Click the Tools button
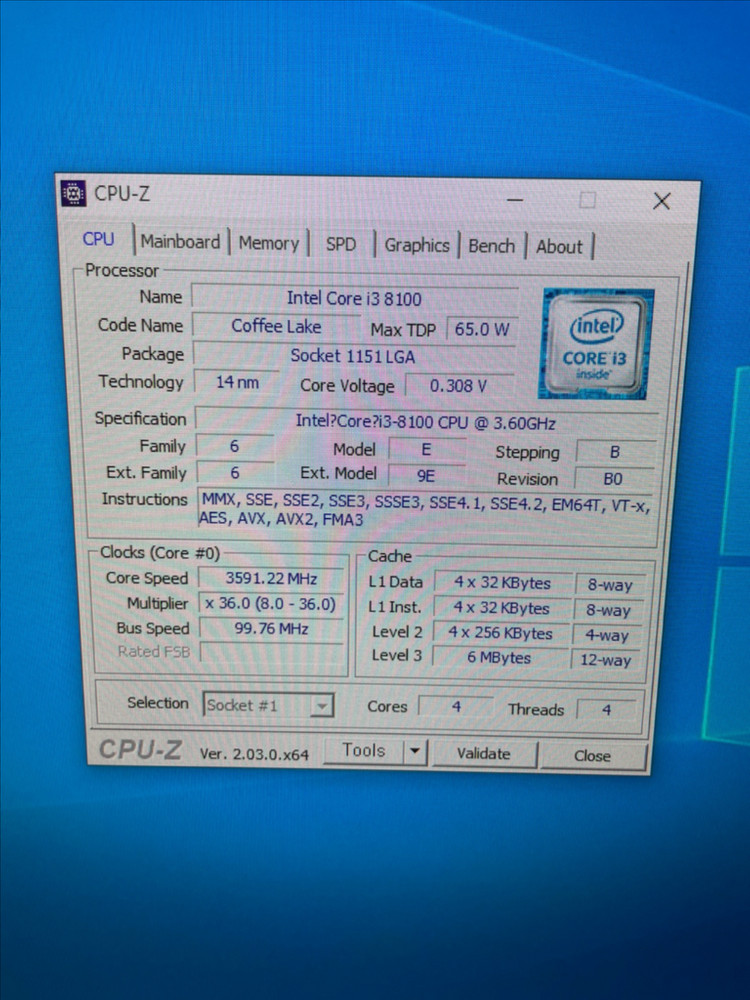This screenshot has height=1000, width=750. [364, 751]
